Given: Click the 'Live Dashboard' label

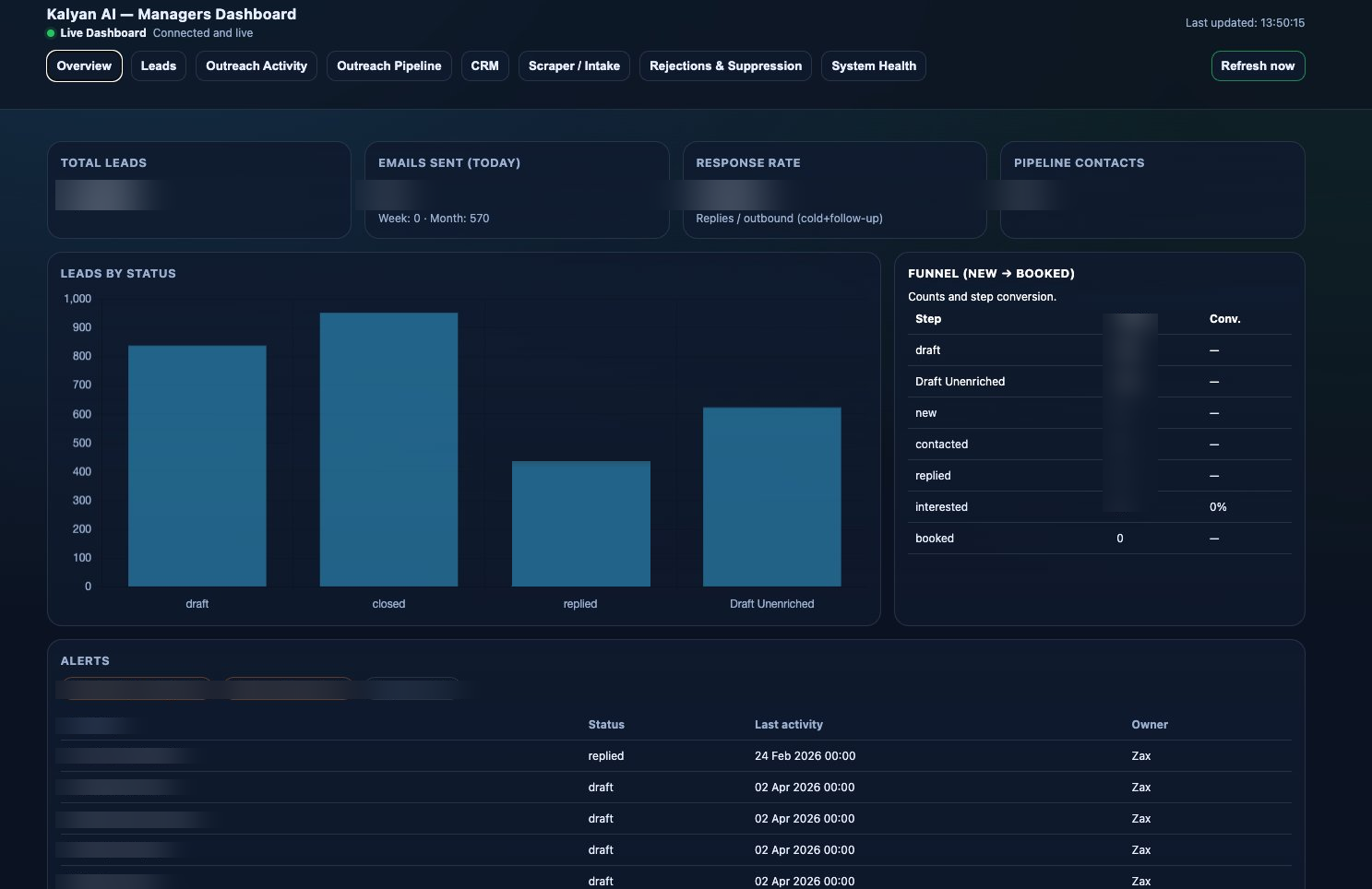Looking at the screenshot, I should (103, 33).
